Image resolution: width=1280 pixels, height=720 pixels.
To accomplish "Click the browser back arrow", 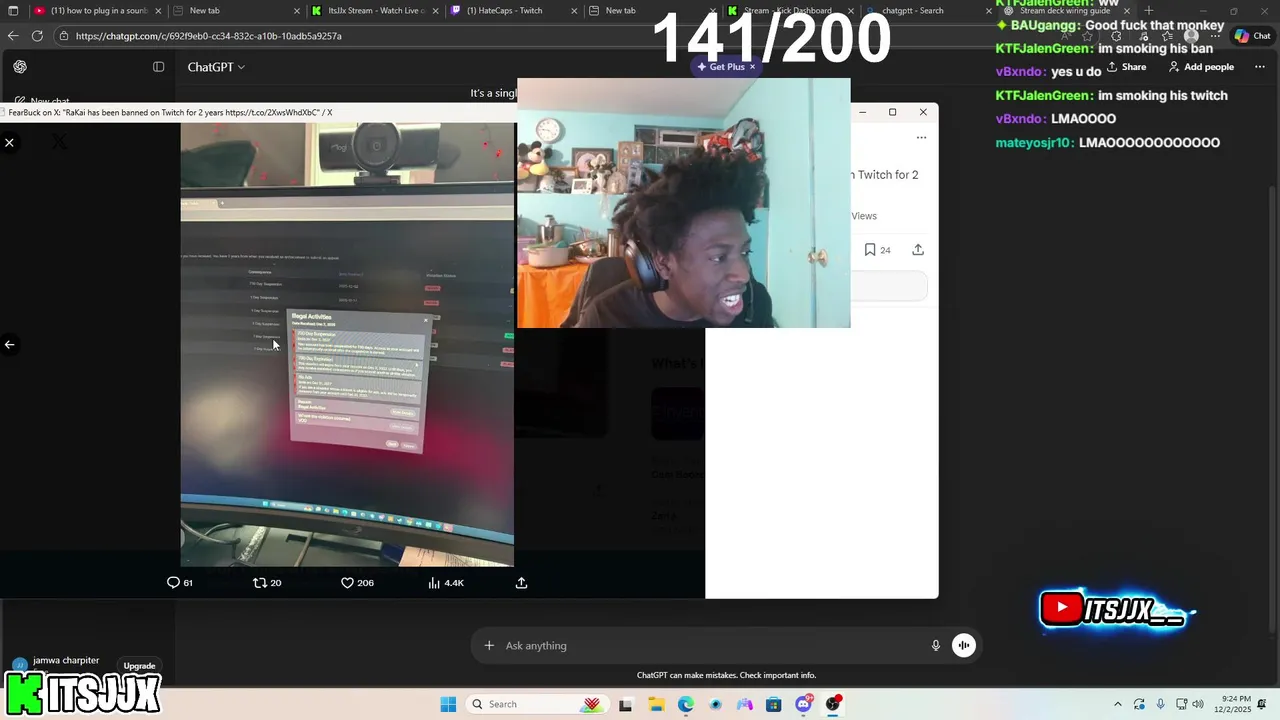I will point(13,36).
